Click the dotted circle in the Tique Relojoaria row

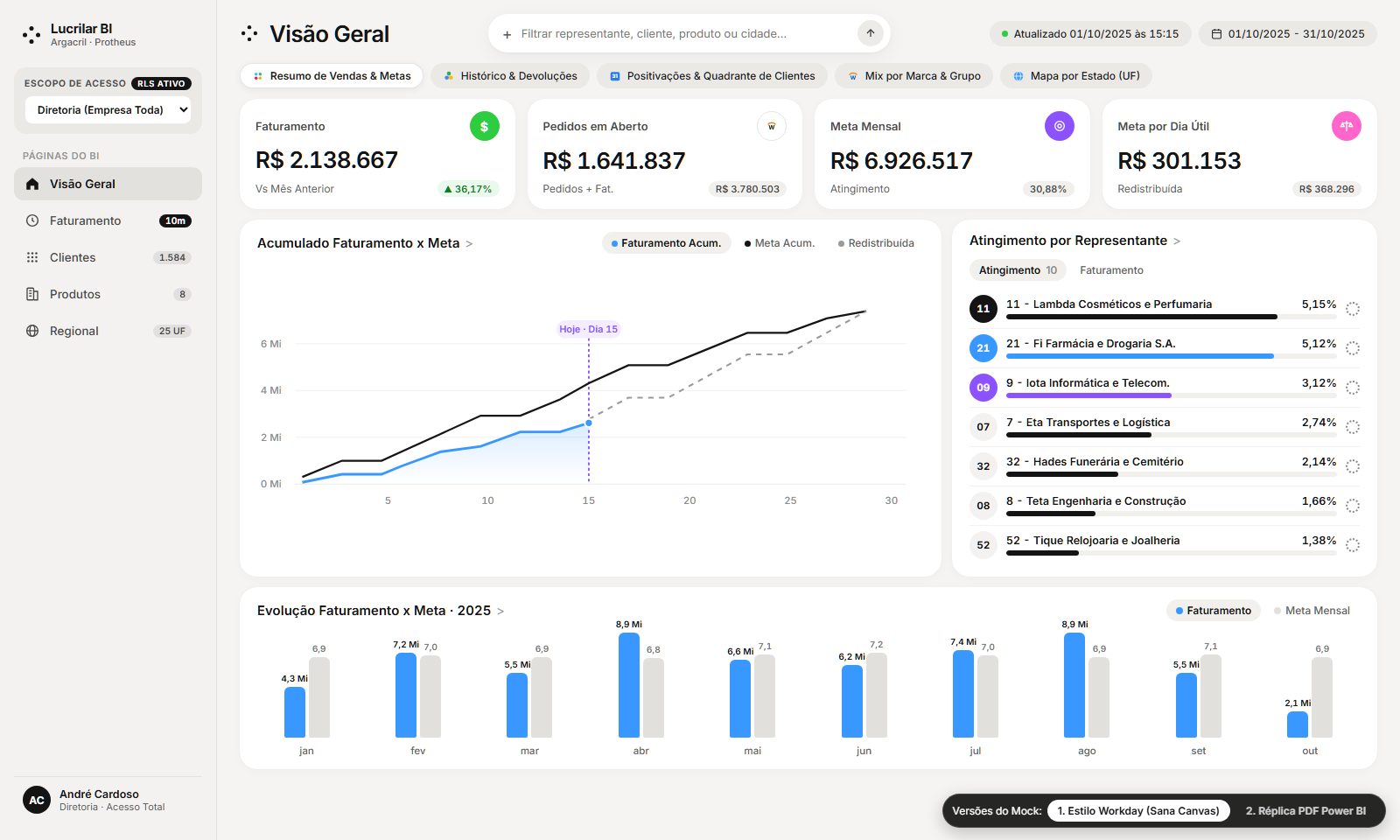point(1353,545)
